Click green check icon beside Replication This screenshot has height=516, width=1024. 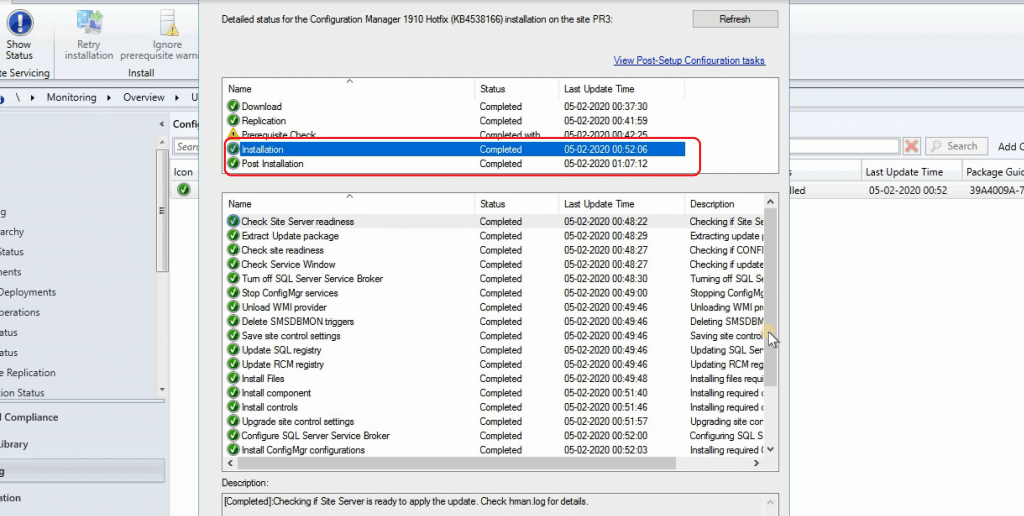coord(233,121)
